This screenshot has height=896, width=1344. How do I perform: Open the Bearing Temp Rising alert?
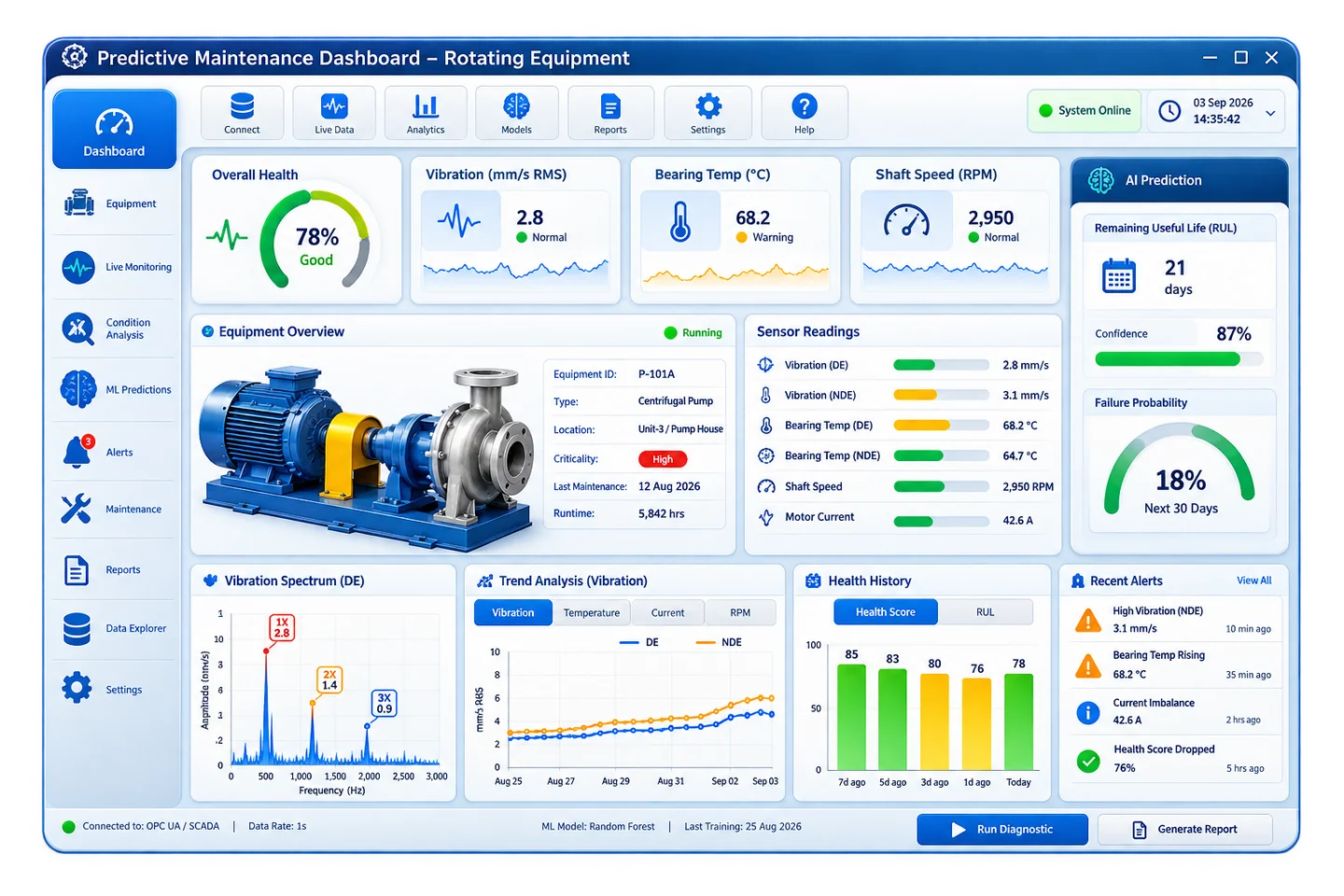click(x=1176, y=665)
